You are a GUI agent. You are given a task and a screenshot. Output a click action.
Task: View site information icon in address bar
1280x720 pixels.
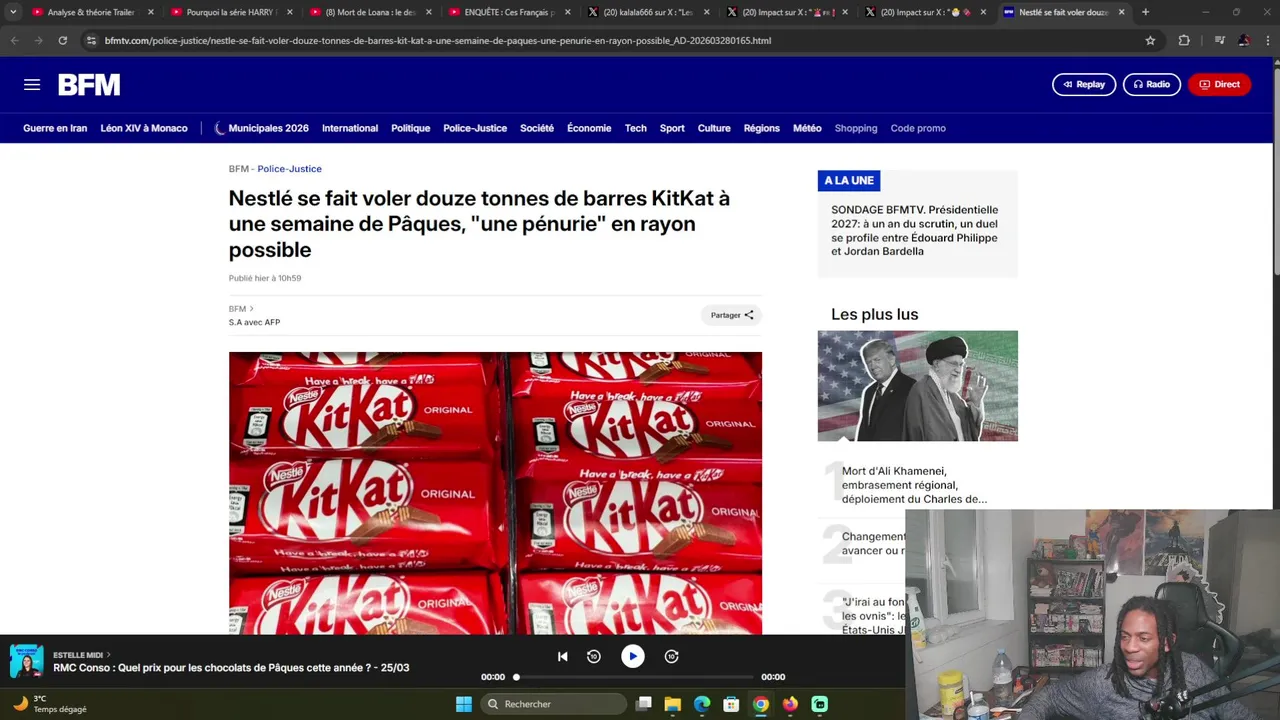pos(92,40)
